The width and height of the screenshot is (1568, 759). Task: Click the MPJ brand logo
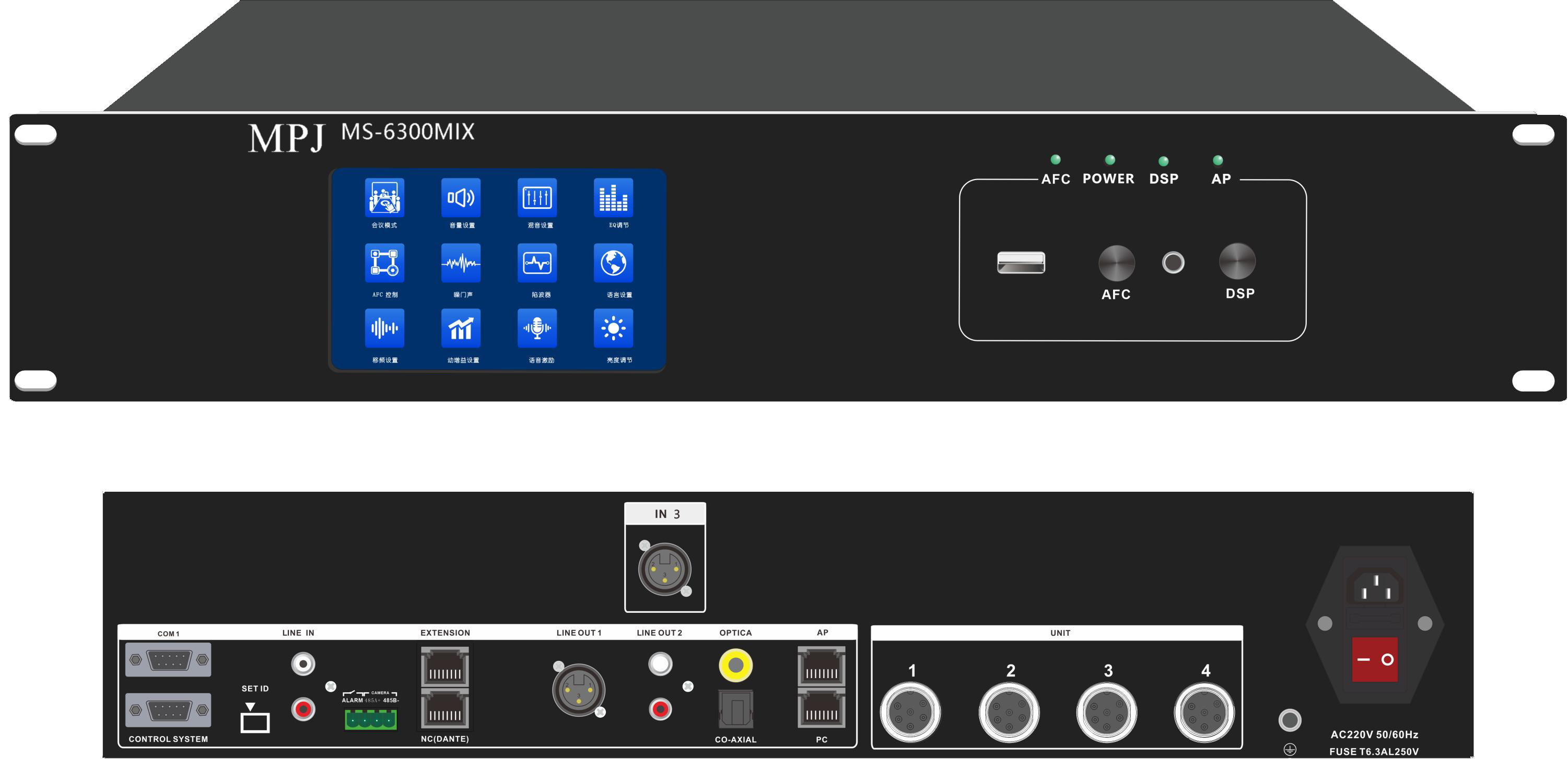point(286,138)
